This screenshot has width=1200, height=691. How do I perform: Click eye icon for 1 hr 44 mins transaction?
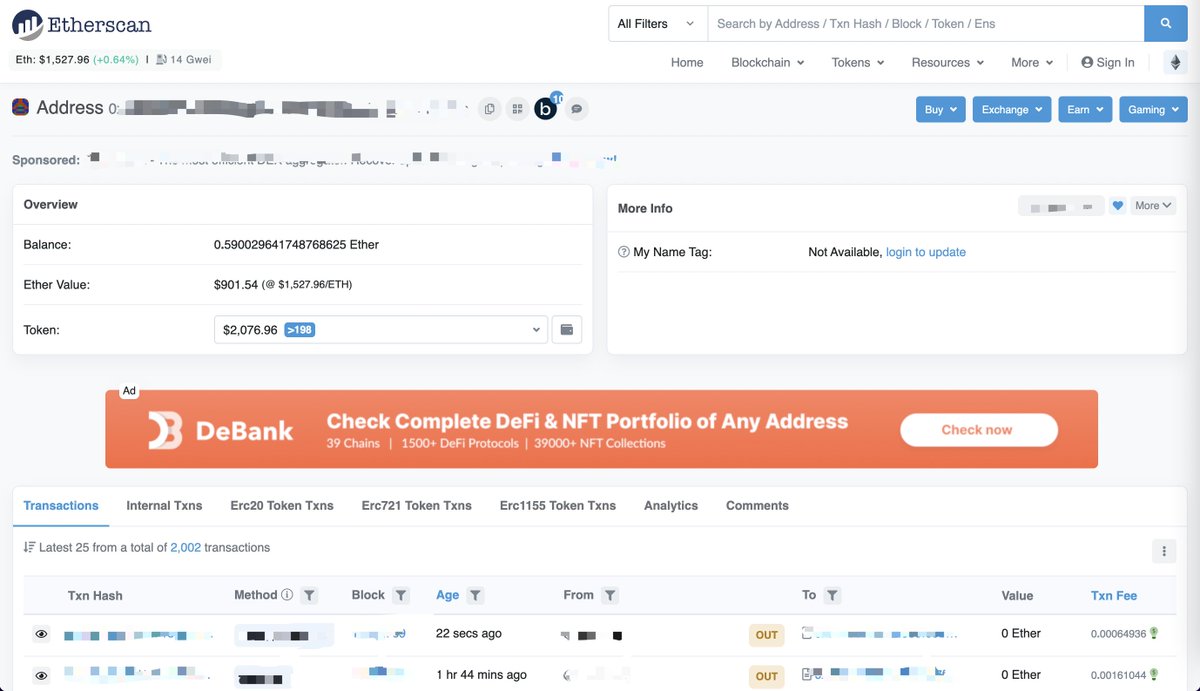point(41,676)
